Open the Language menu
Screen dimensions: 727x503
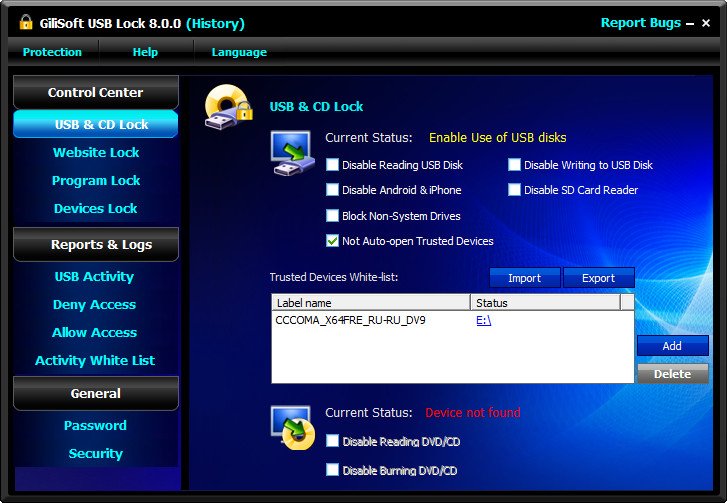pos(239,52)
